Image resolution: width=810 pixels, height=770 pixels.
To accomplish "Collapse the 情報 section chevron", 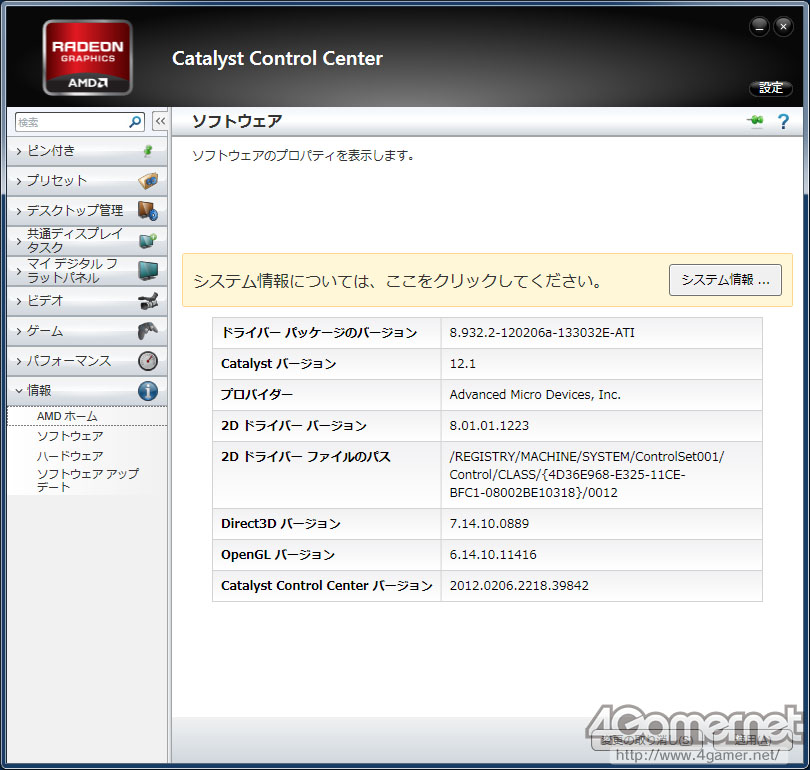I will (x=19, y=391).
